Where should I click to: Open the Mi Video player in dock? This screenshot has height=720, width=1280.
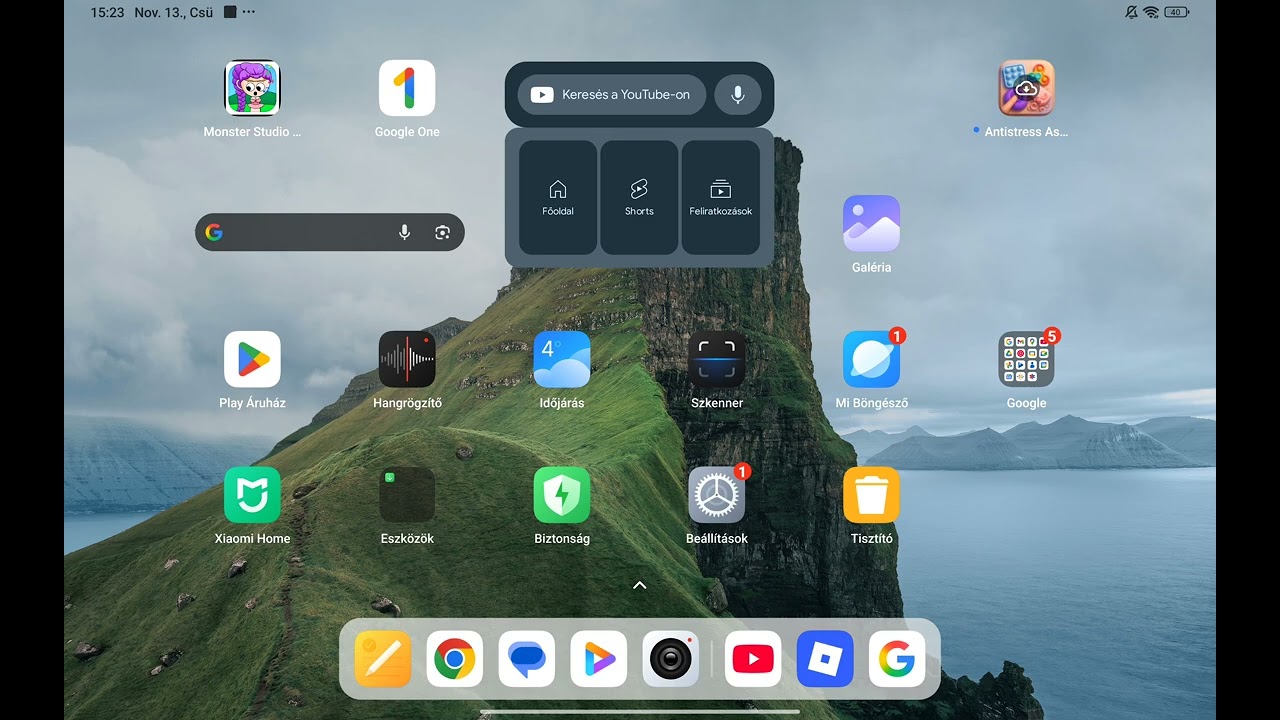pyautogui.click(x=599, y=659)
